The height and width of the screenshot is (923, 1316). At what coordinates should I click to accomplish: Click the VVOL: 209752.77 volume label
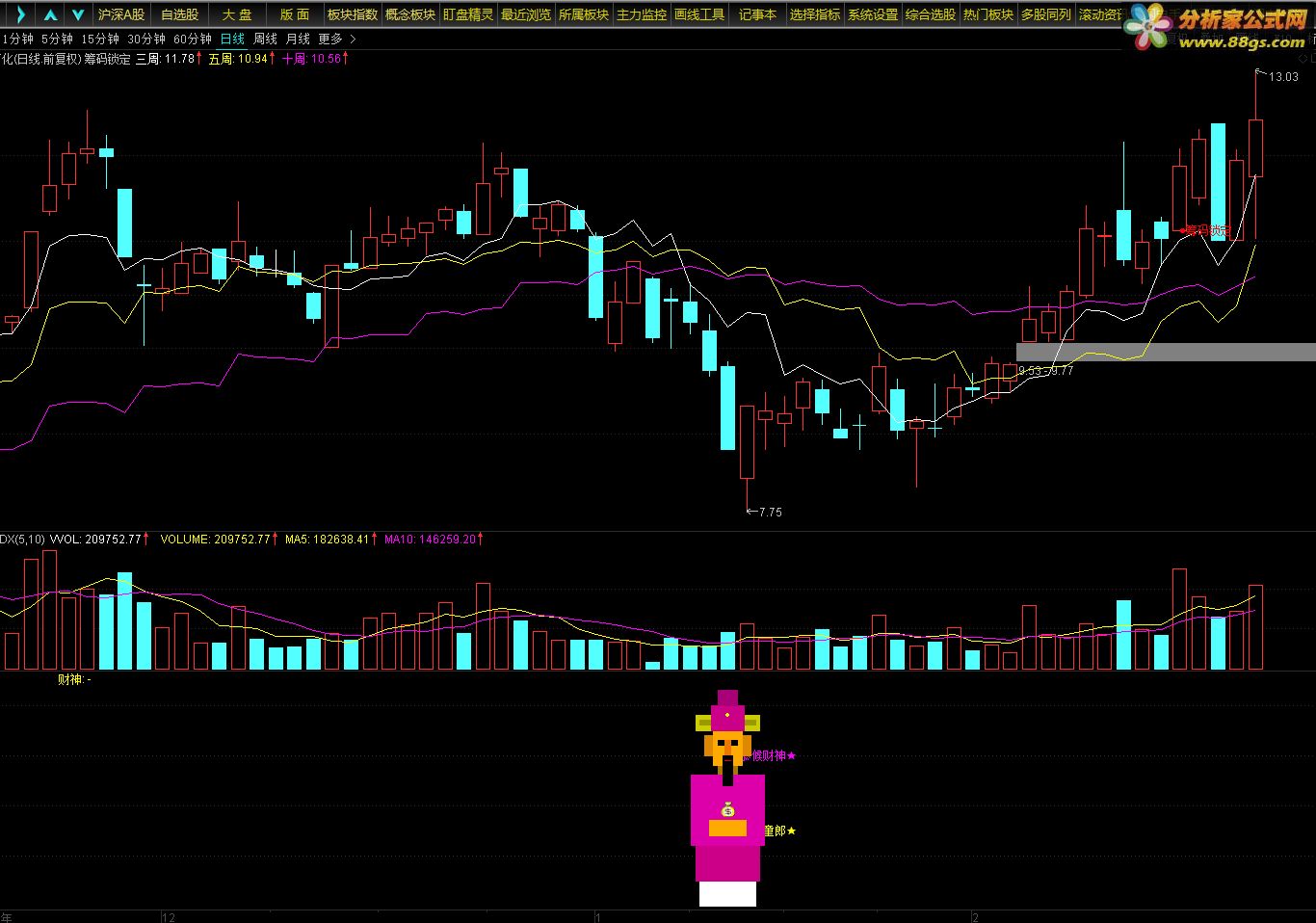[100, 540]
